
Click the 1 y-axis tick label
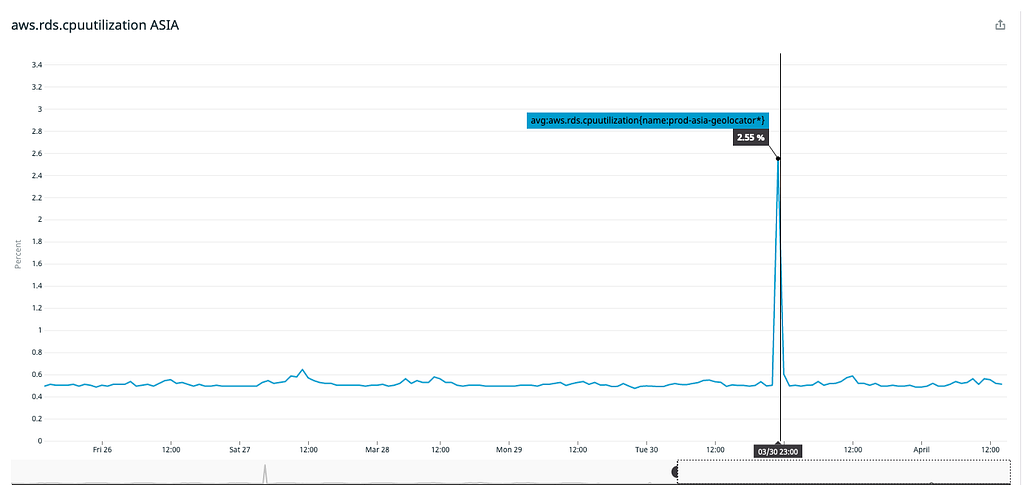click(x=39, y=330)
